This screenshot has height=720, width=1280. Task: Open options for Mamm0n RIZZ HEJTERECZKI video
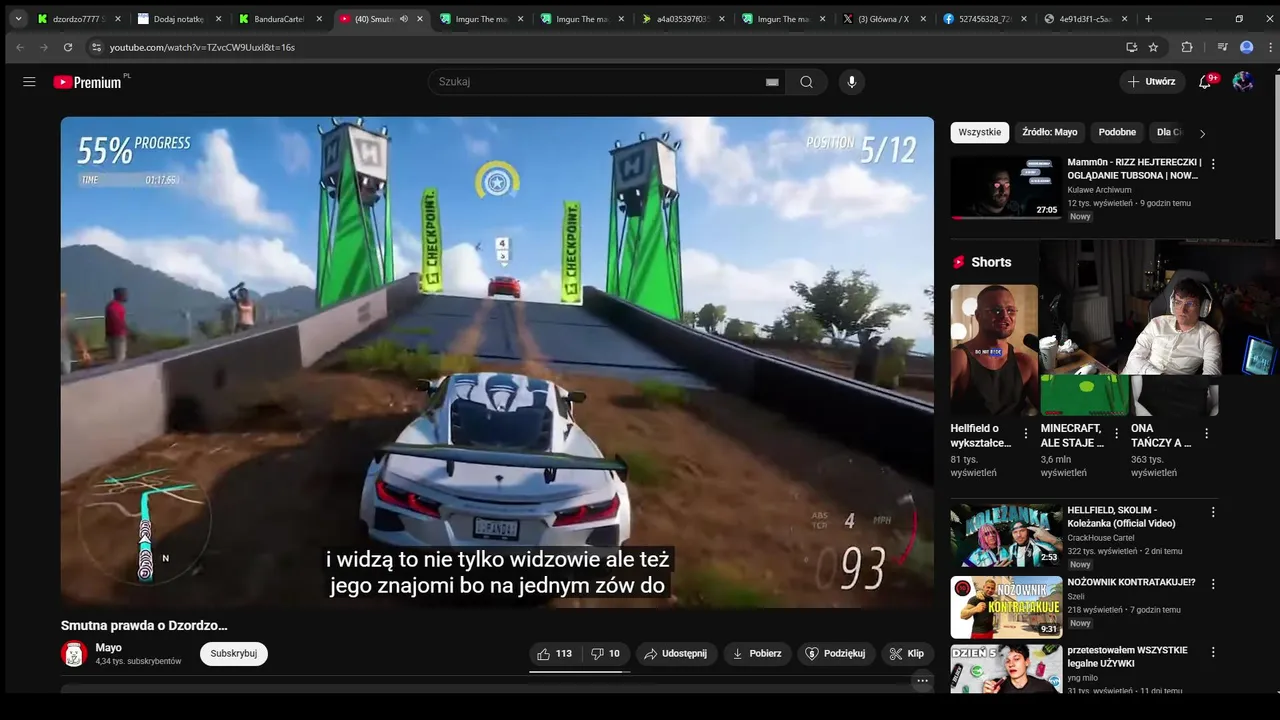1213,164
